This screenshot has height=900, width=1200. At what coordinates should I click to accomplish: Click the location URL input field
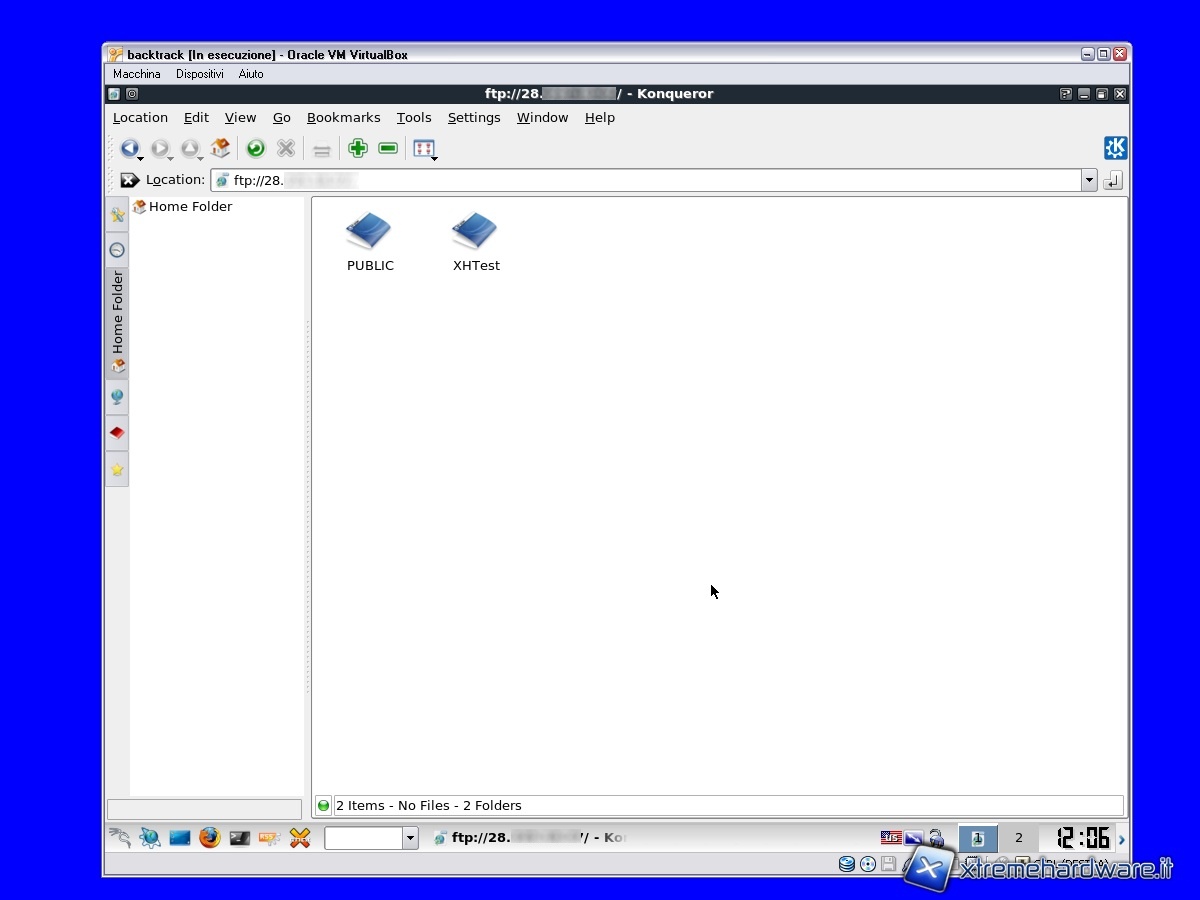(x=650, y=180)
